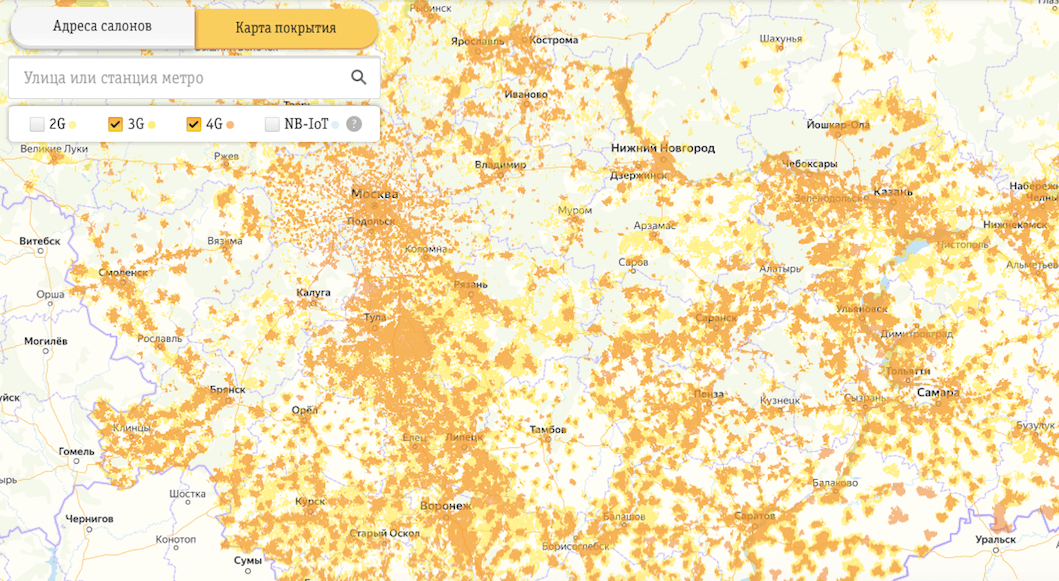
Task: Open the NB-IoT help question mark icon
Action: pos(353,125)
